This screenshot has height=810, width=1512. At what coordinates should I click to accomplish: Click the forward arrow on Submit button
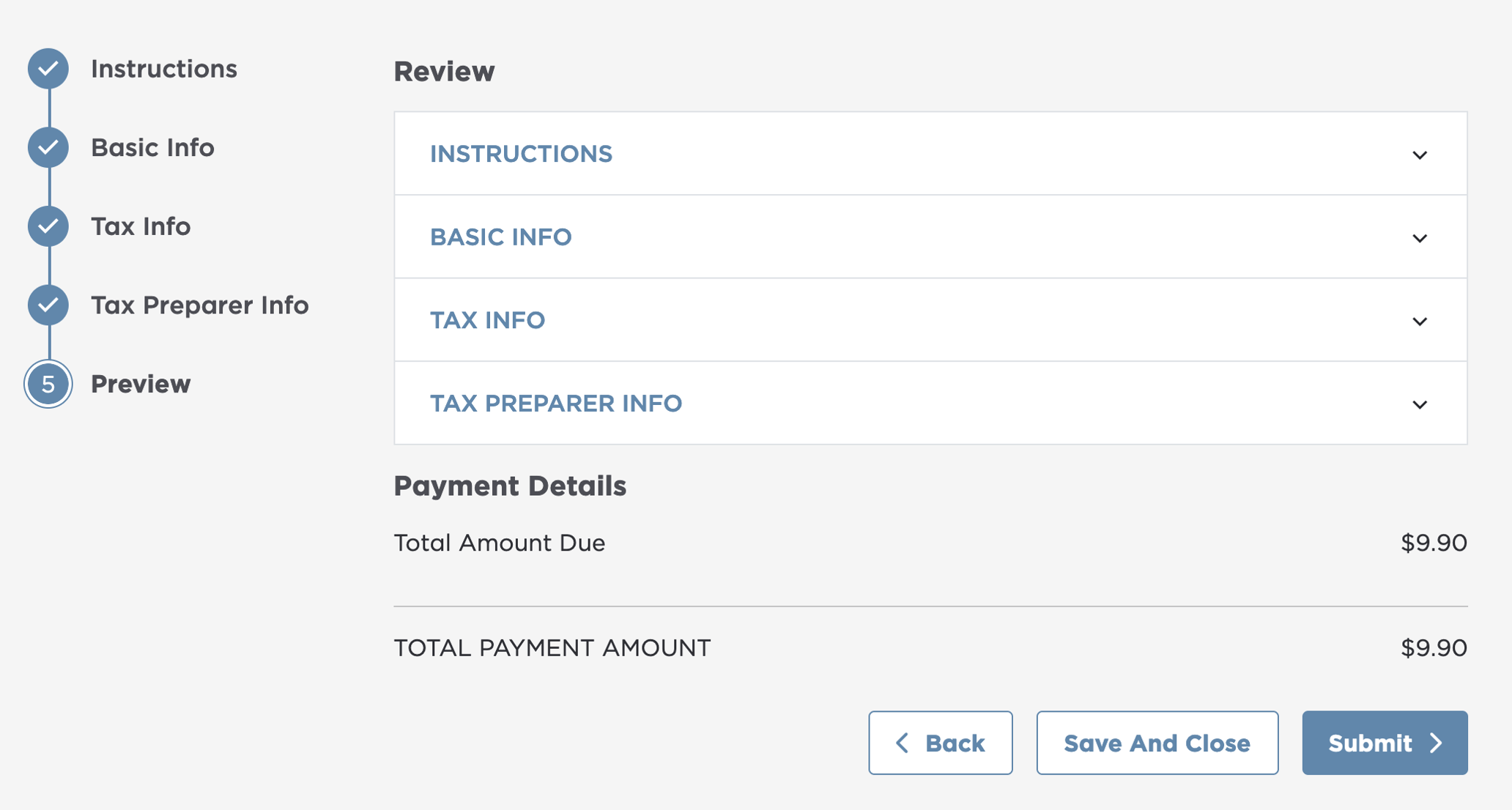[x=1436, y=743]
